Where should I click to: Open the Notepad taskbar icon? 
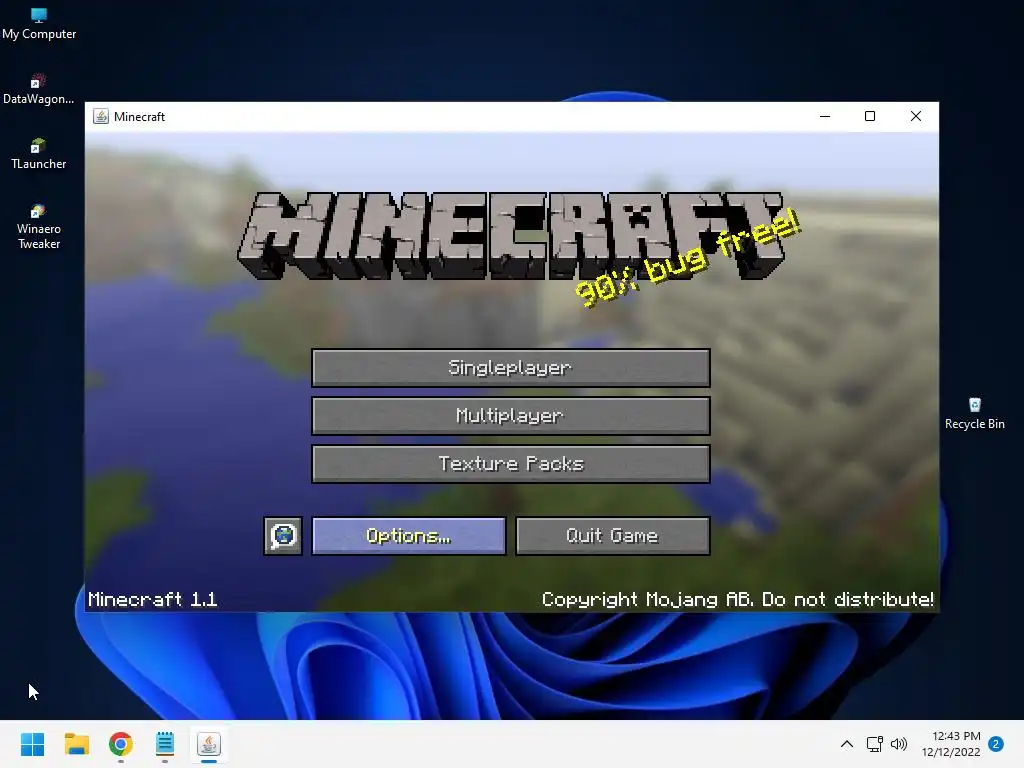click(x=165, y=744)
